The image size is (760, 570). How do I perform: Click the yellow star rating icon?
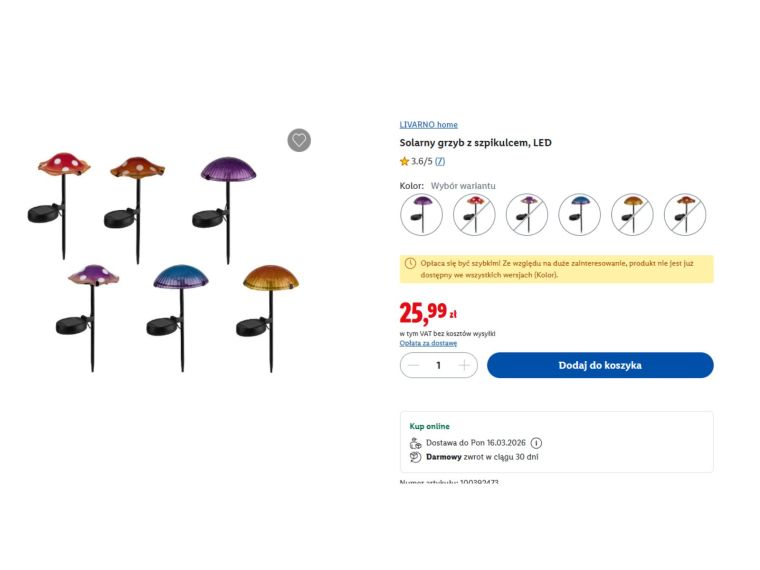pyautogui.click(x=405, y=161)
